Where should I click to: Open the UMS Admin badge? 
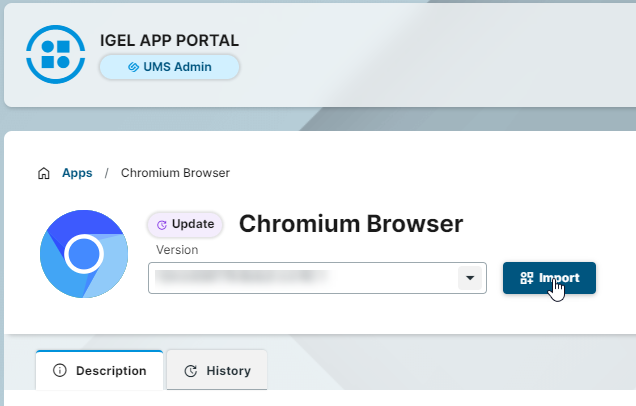click(x=169, y=67)
